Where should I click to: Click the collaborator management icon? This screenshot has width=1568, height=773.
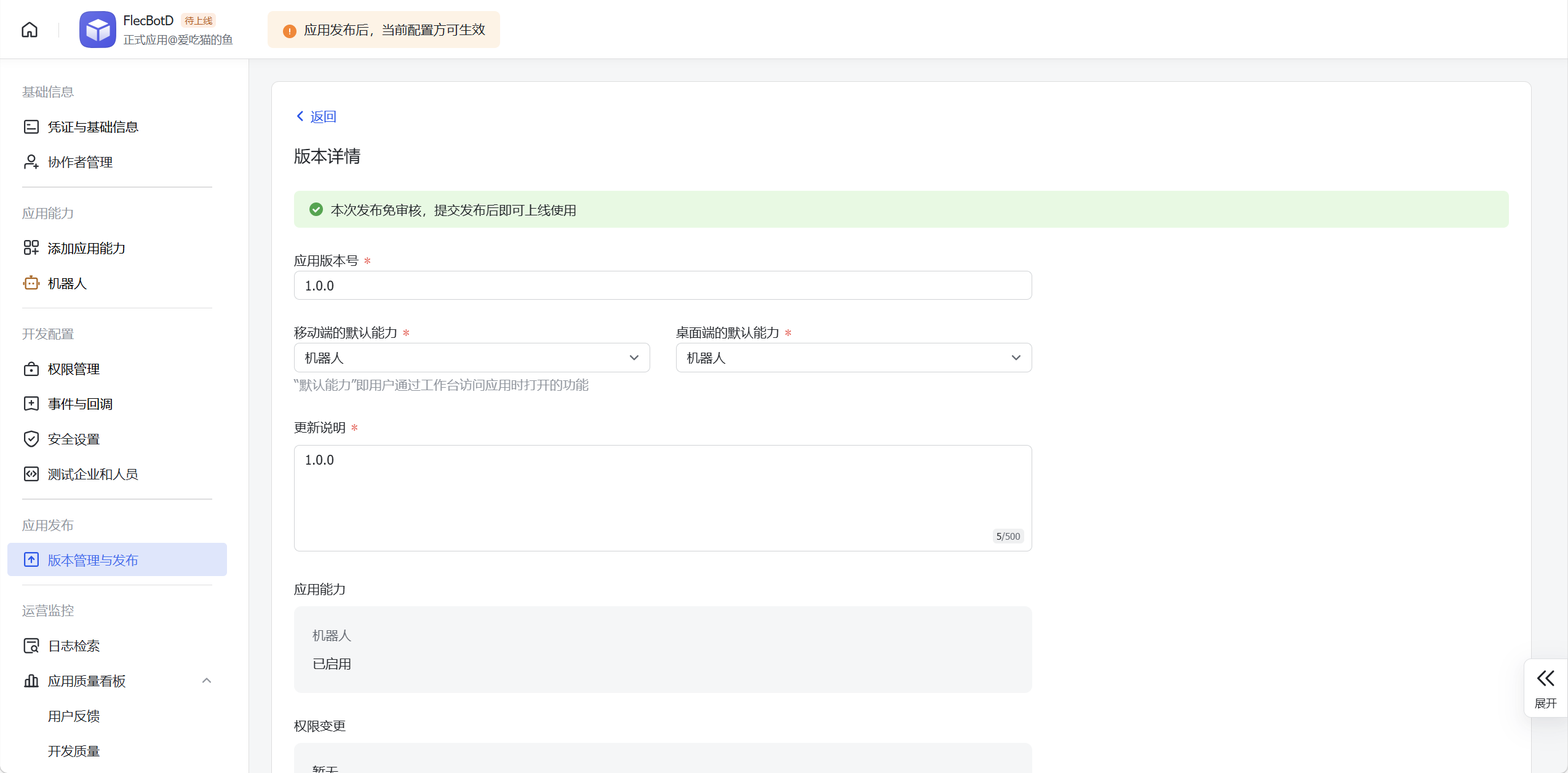[31, 162]
